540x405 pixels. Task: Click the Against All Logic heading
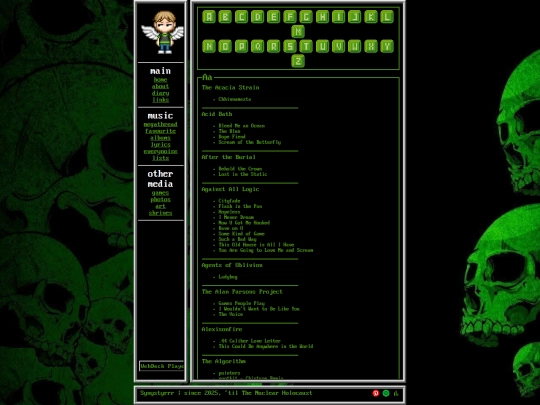(x=230, y=189)
